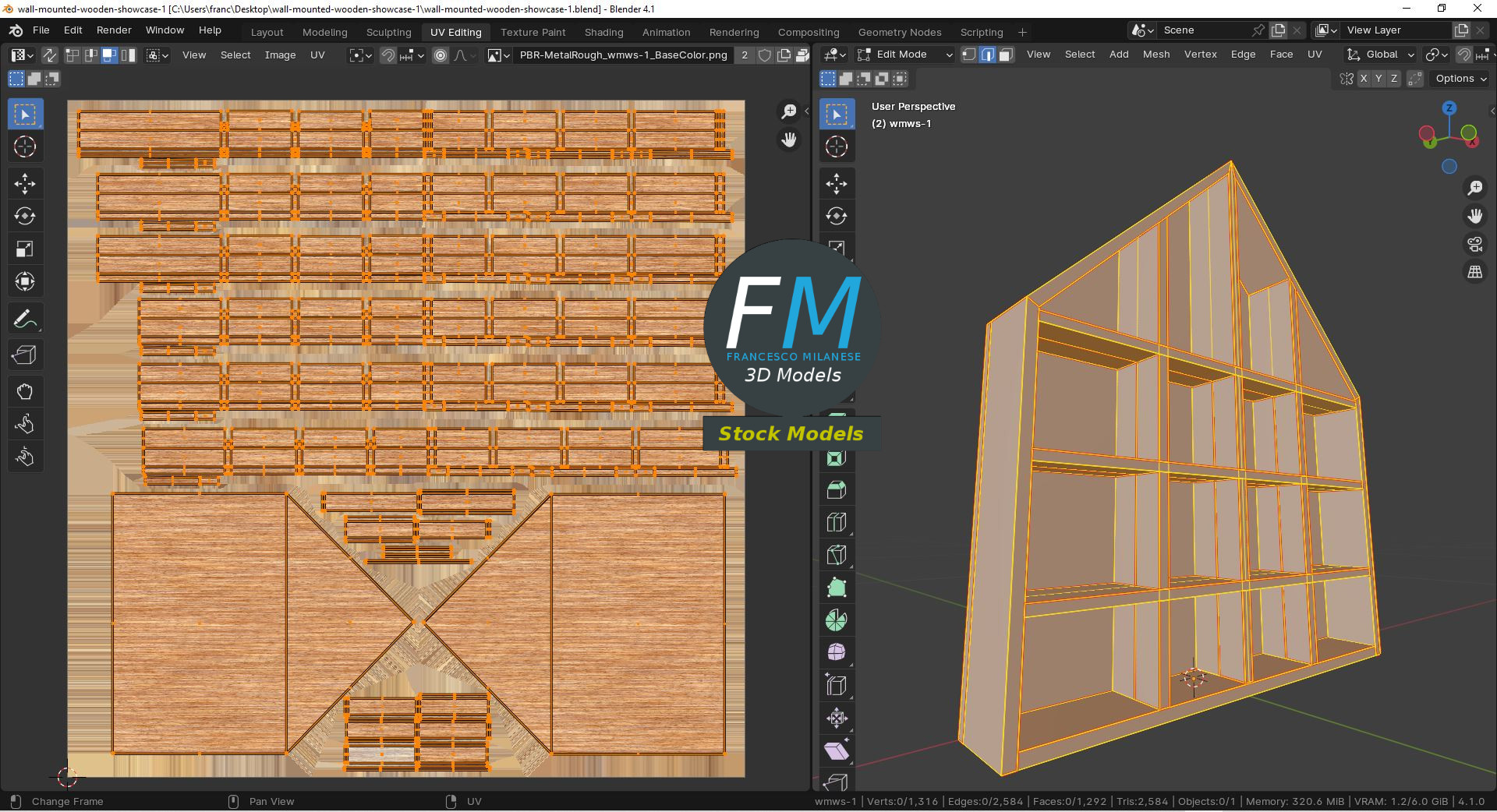Enable UV island select mode
This screenshot has height=812, width=1497.
click(128, 55)
